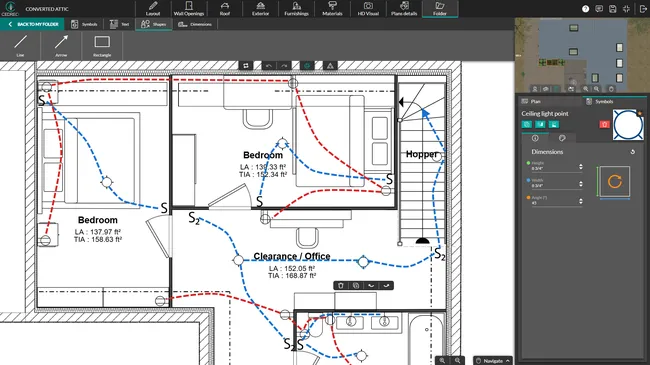
Task: Open the Layout step
Action: [x=153, y=9]
